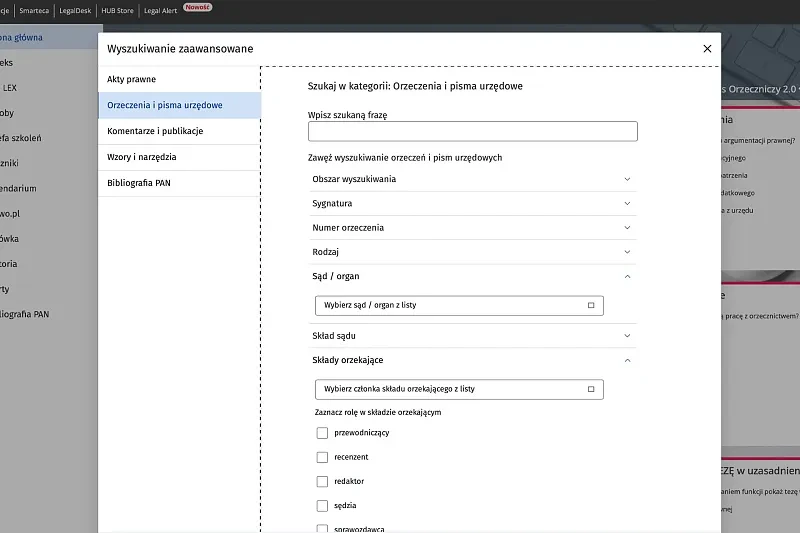Close the advanced search dialog

(x=707, y=48)
